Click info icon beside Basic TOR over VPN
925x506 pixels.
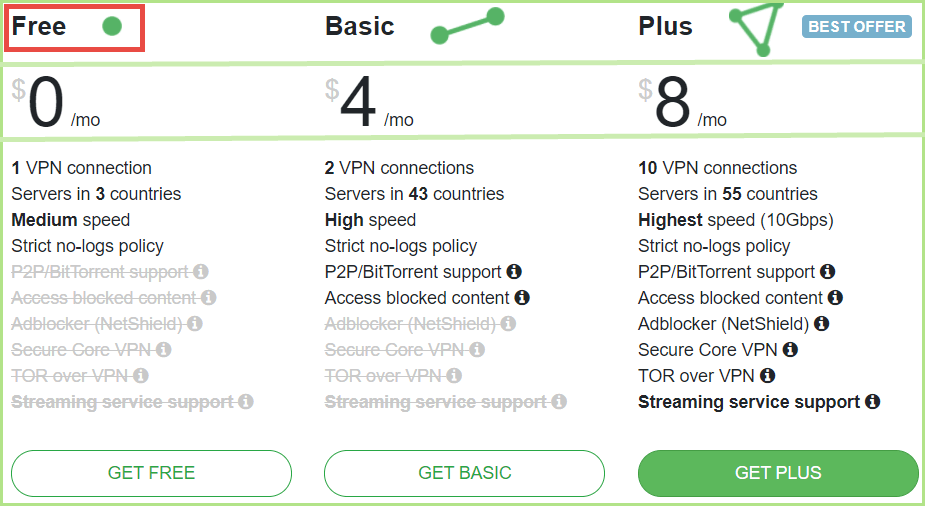(x=454, y=376)
